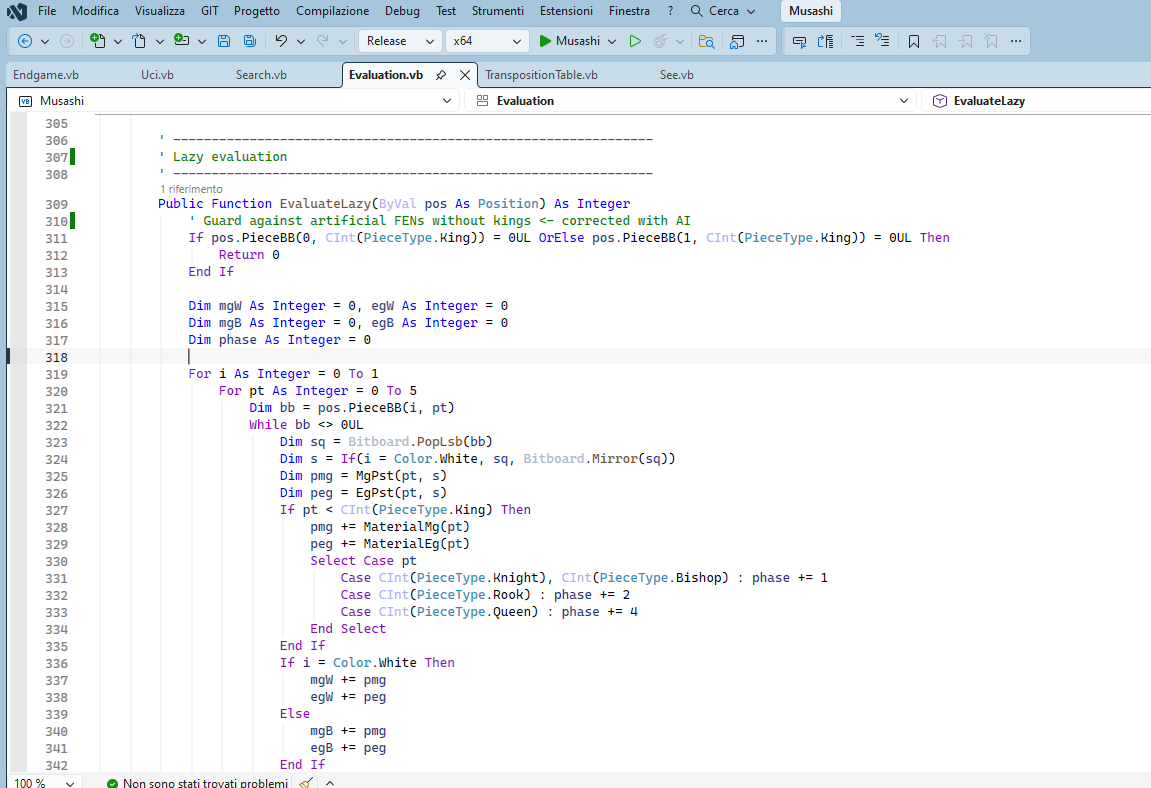Expand the Musashi startup target dropdown
The width and height of the screenshot is (1151, 788).
[612, 41]
